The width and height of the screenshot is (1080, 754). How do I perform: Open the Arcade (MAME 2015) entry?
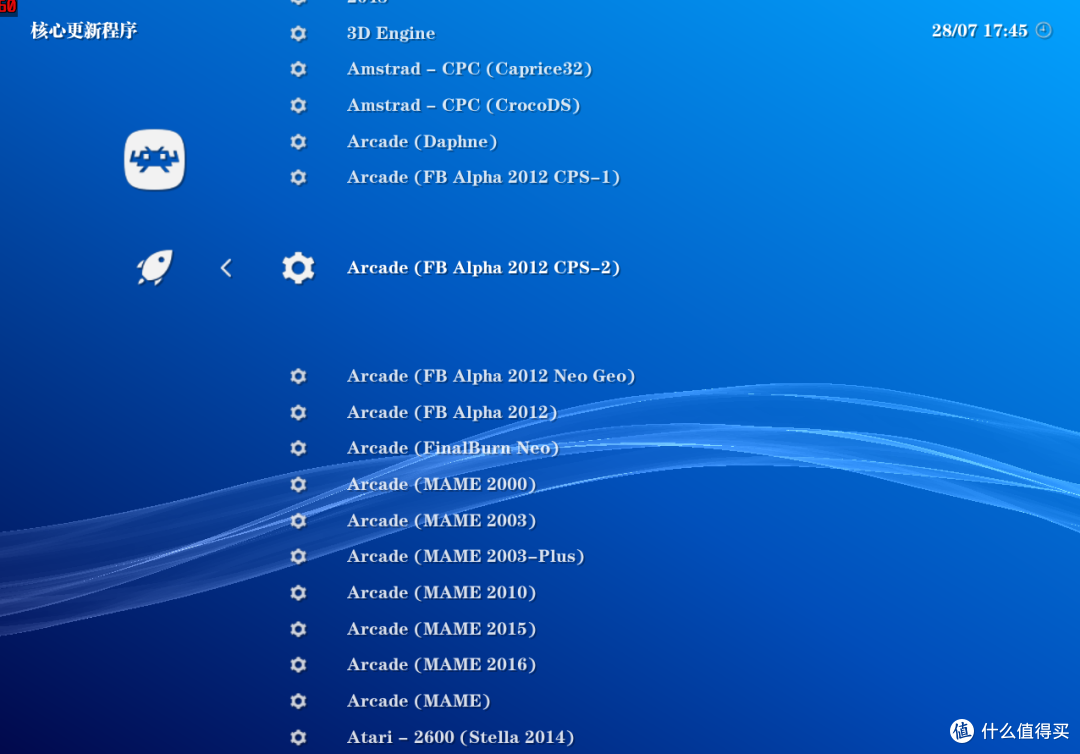pyautogui.click(x=441, y=629)
